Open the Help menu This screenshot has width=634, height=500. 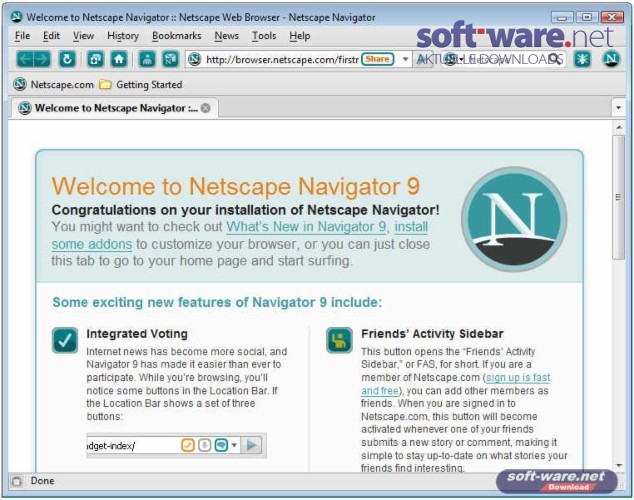(300, 36)
